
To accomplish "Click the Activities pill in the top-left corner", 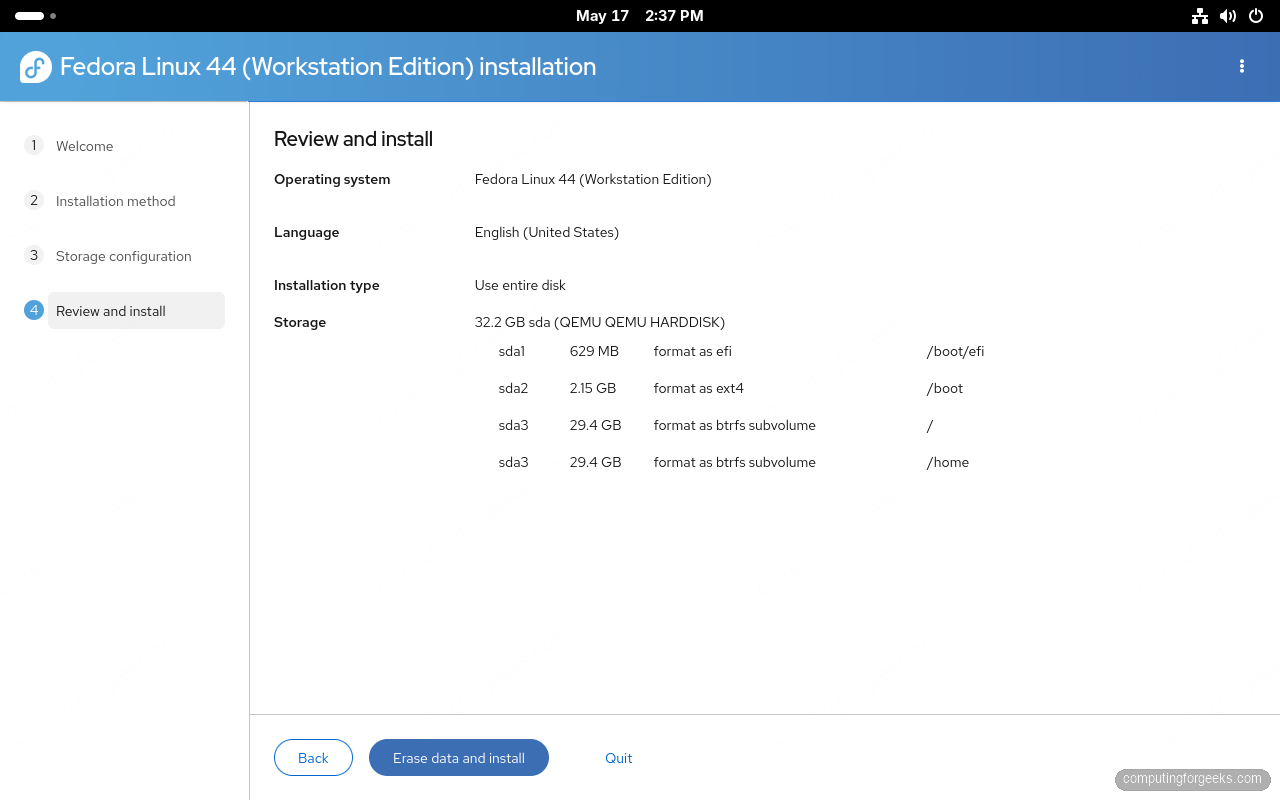I will [35, 16].
